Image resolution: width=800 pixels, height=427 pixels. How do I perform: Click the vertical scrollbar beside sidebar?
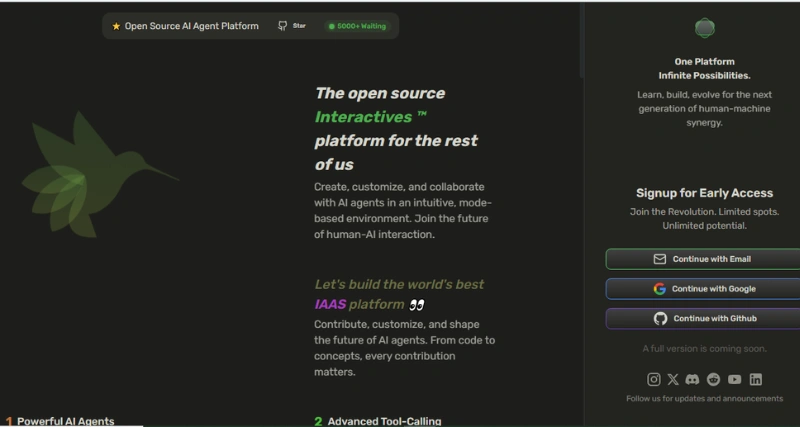tap(582, 40)
